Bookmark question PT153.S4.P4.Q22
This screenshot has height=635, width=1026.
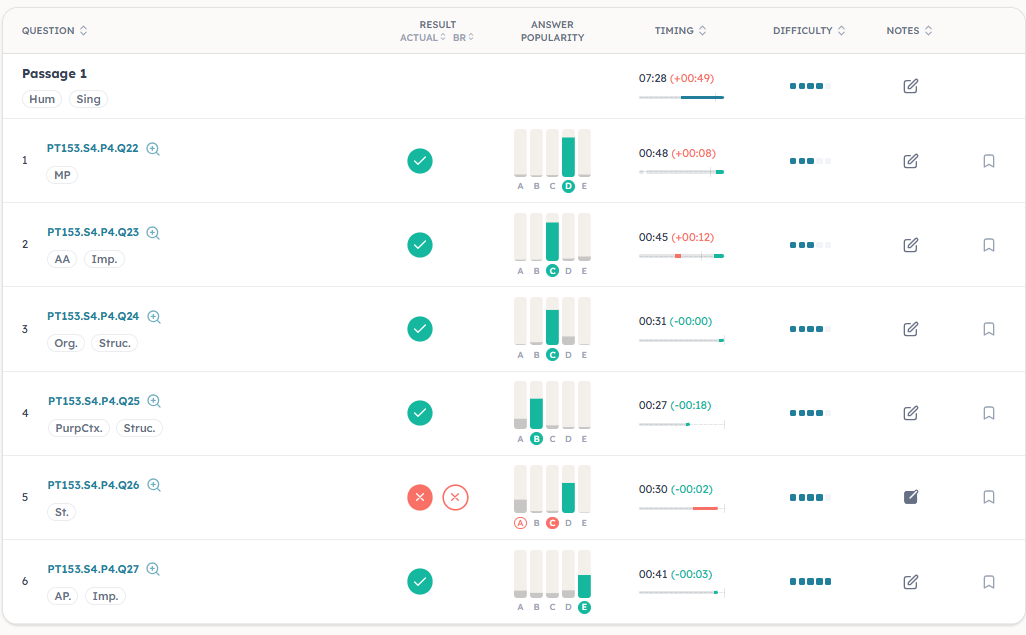pos(988,161)
